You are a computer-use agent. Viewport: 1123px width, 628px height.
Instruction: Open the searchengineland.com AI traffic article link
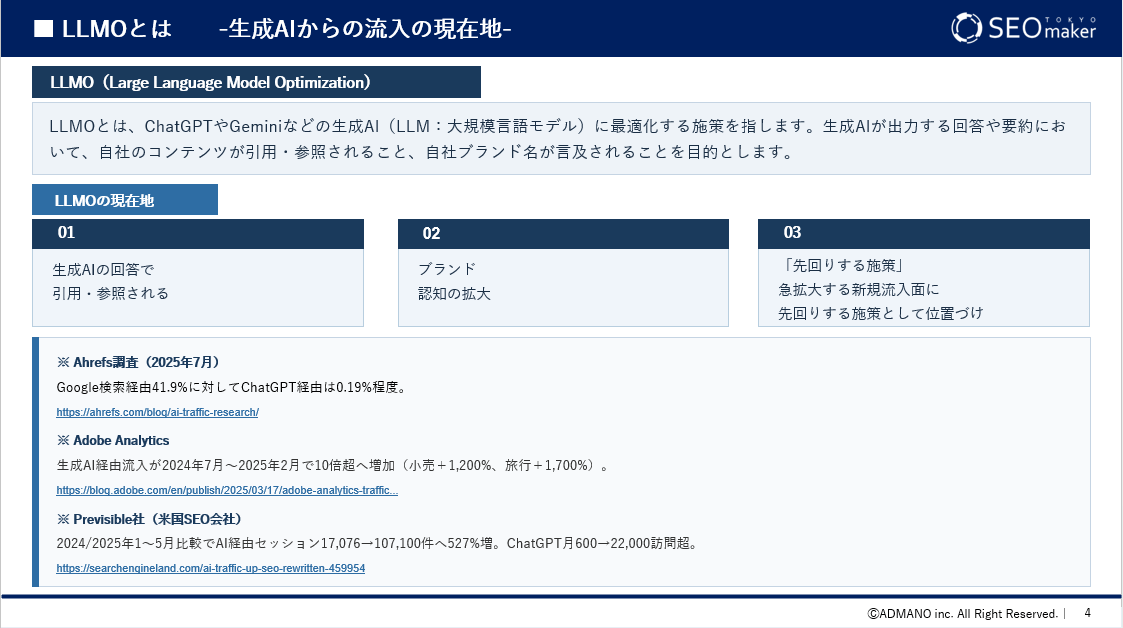click(x=211, y=568)
